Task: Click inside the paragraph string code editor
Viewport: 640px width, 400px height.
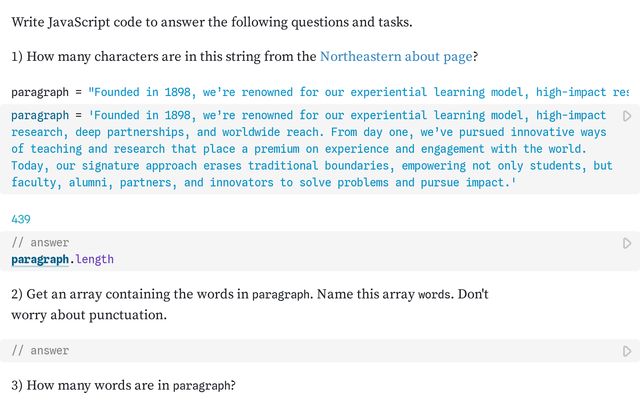Action: (x=310, y=149)
